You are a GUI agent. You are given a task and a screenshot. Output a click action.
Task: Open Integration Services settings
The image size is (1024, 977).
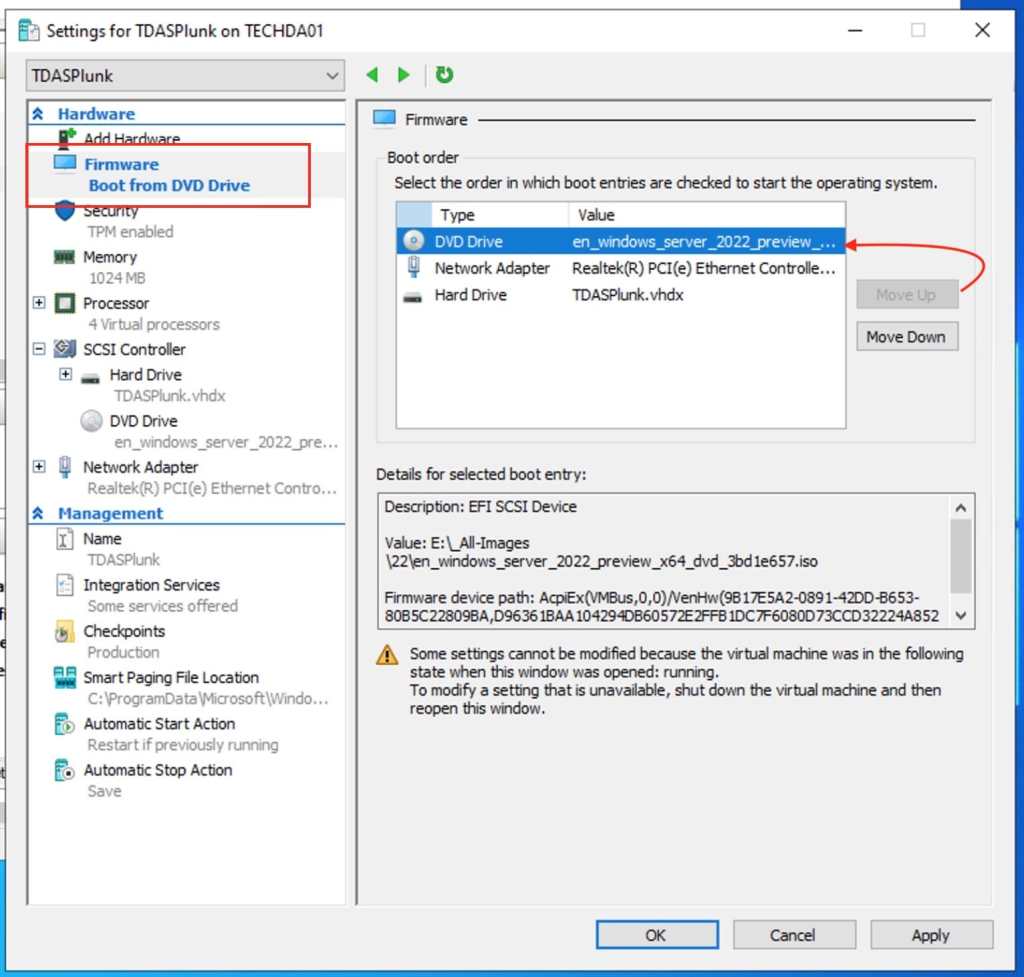pos(151,585)
